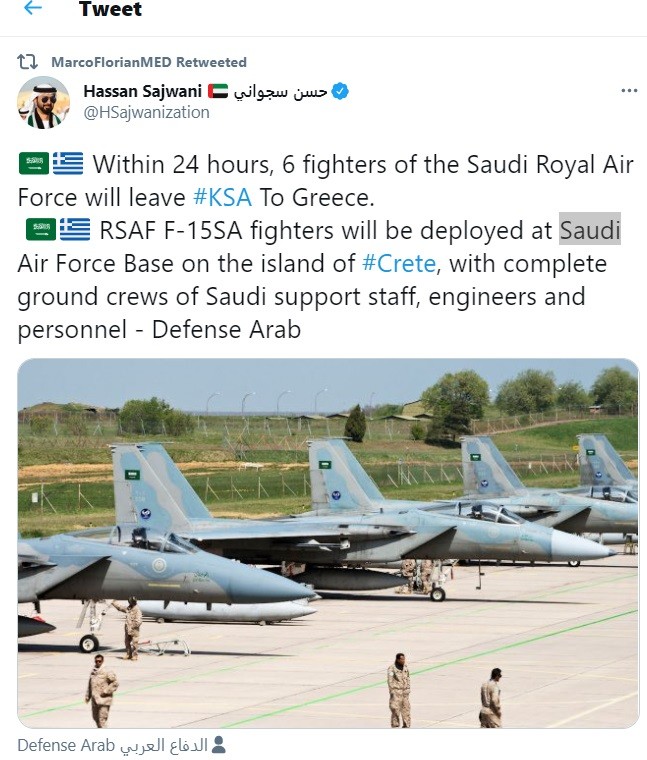Click the Greek flag emoji before "RSAF"
Screen dimensions: 647x760
(74, 230)
